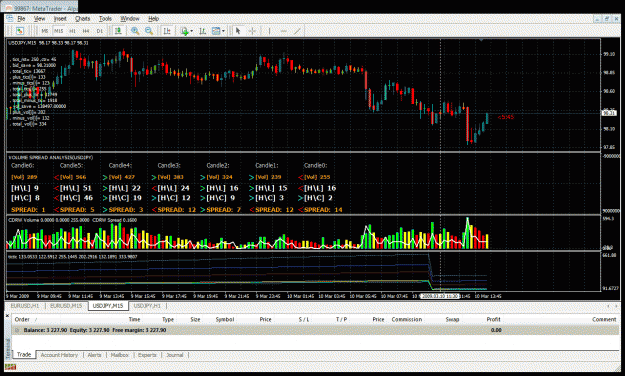
Task: Click the connection status bars icon
Action: [x=11, y=366]
